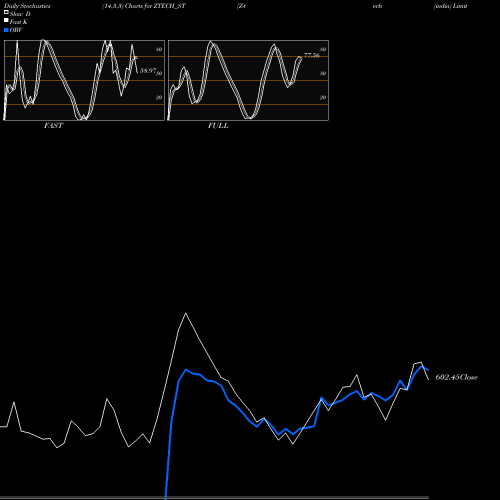
Task: Click the 20 axis label in FAST chart
Action: pyautogui.click(x=159, y=98)
